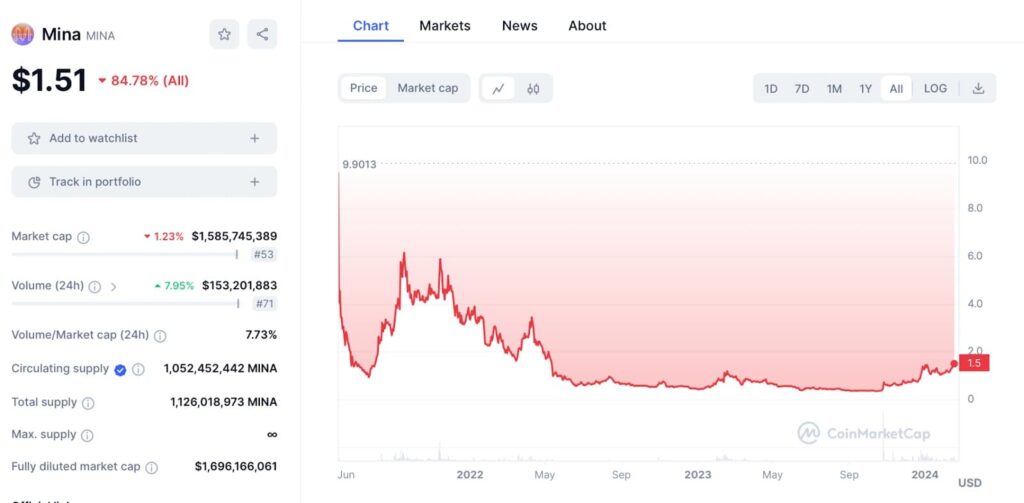Screen dimensions: 1024x503
Task: Switch to line chart view icon
Action: (498, 88)
